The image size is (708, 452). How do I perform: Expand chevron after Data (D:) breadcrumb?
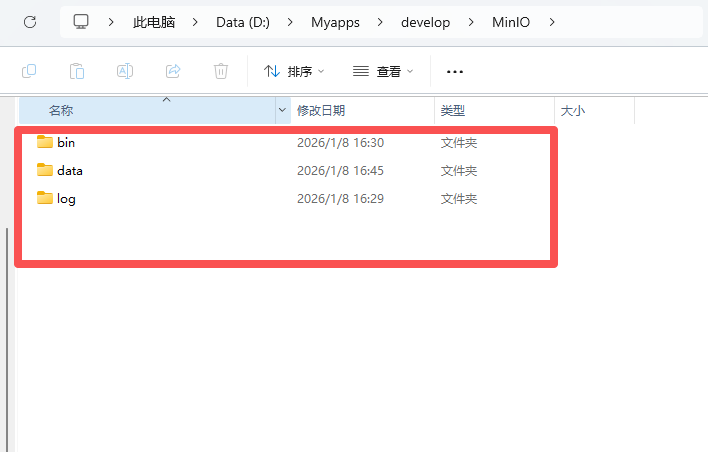(x=290, y=22)
